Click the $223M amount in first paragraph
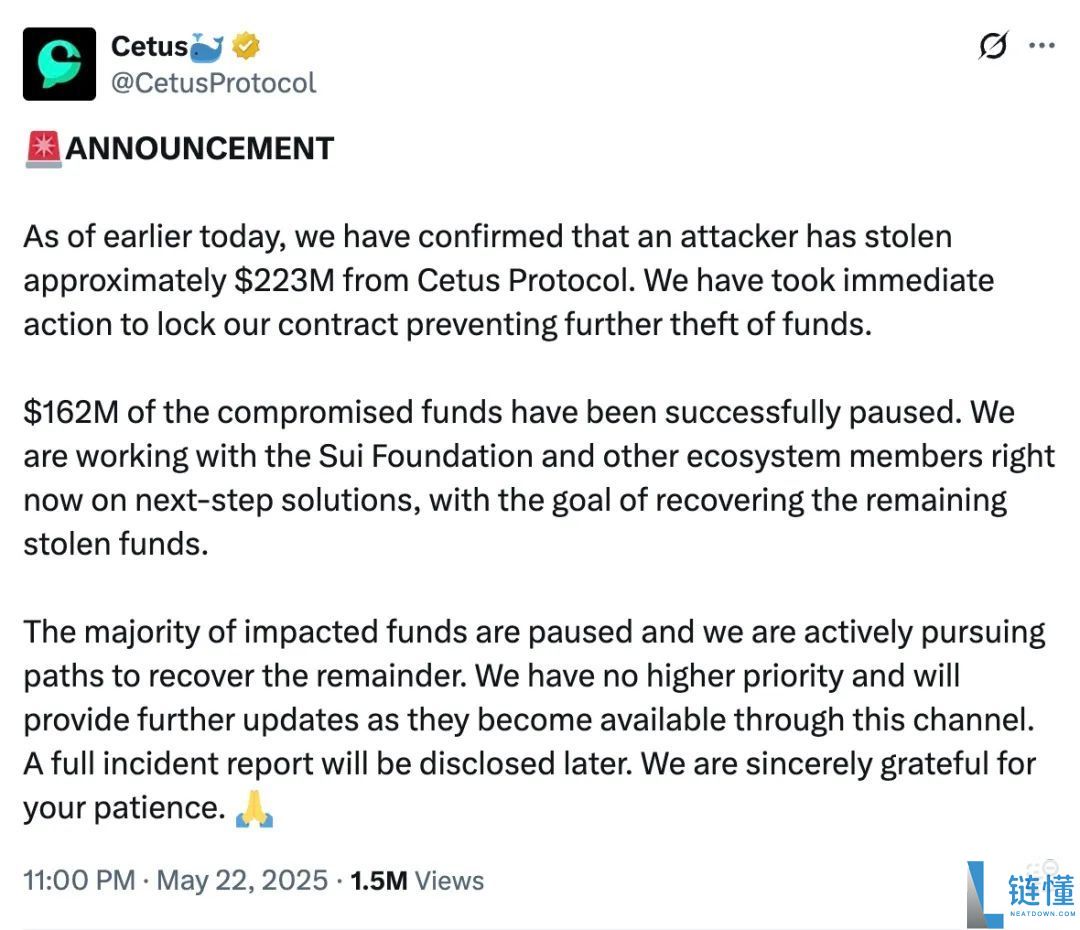The image size is (1080, 930). click(x=284, y=280)
